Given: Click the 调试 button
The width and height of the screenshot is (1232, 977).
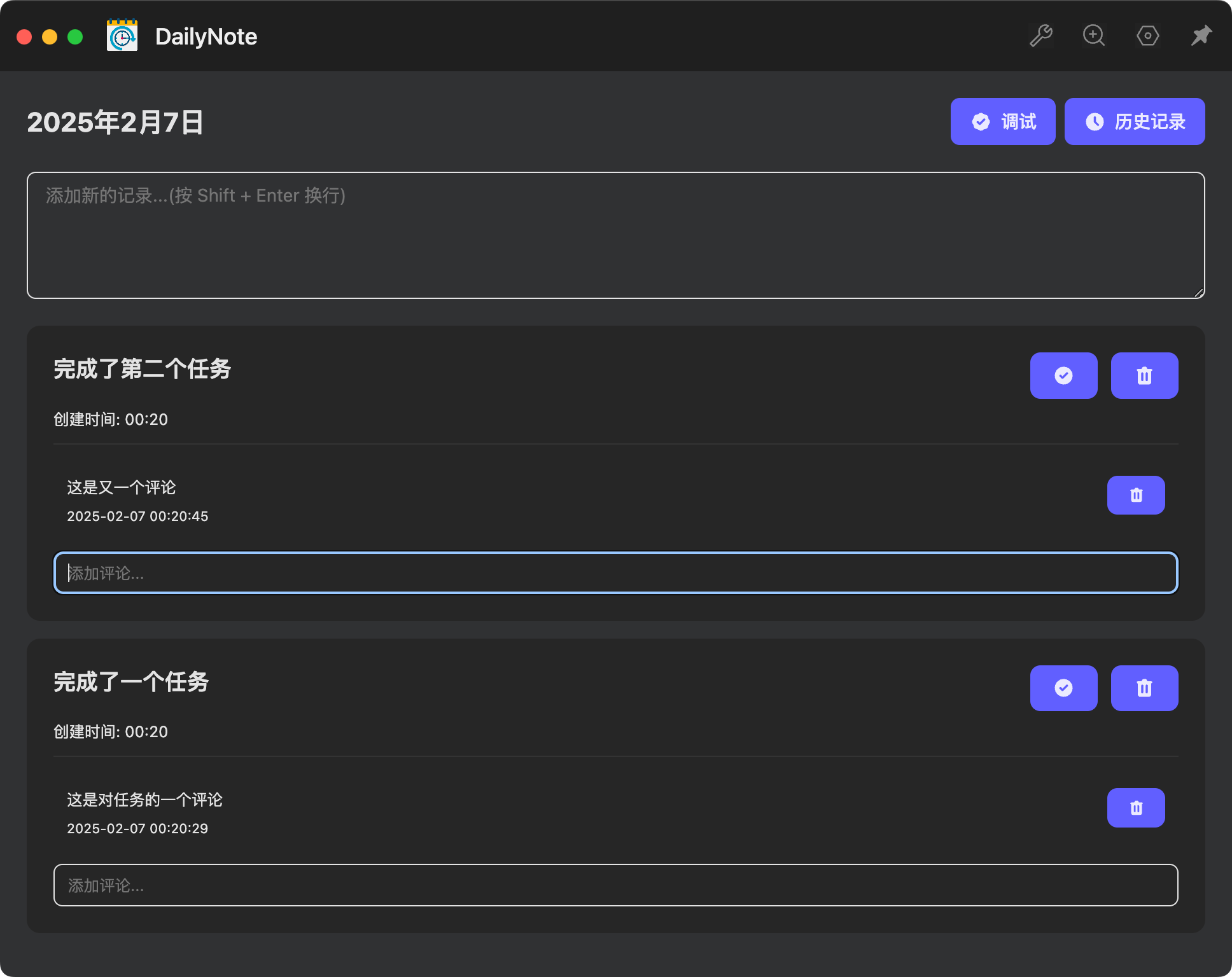Looking at the screenshot, I should click(1003, 121).
